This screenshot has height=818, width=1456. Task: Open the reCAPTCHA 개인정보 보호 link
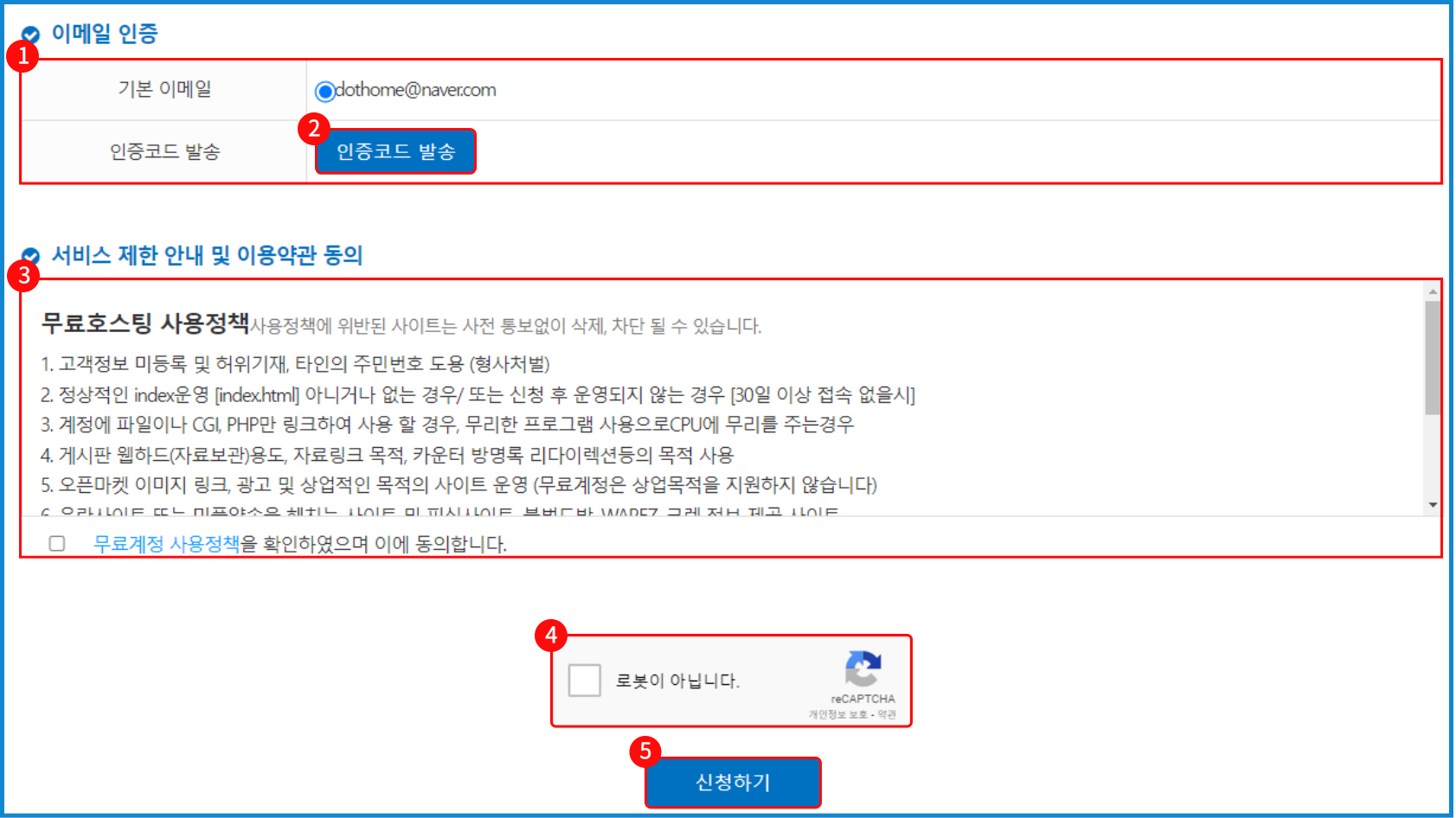coord(837,714)
